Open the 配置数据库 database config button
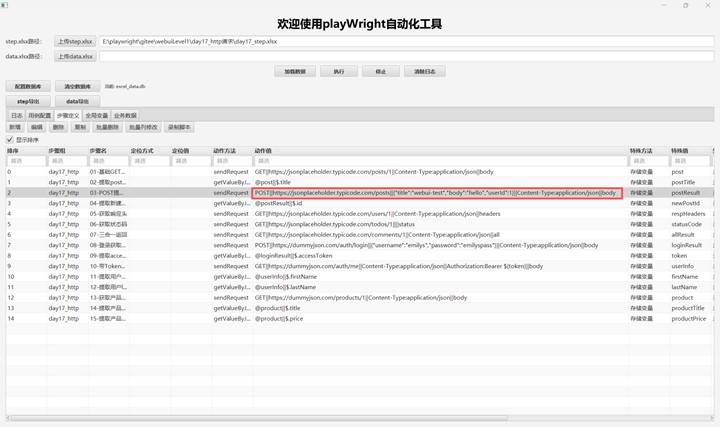 click(x=28, y=86)
